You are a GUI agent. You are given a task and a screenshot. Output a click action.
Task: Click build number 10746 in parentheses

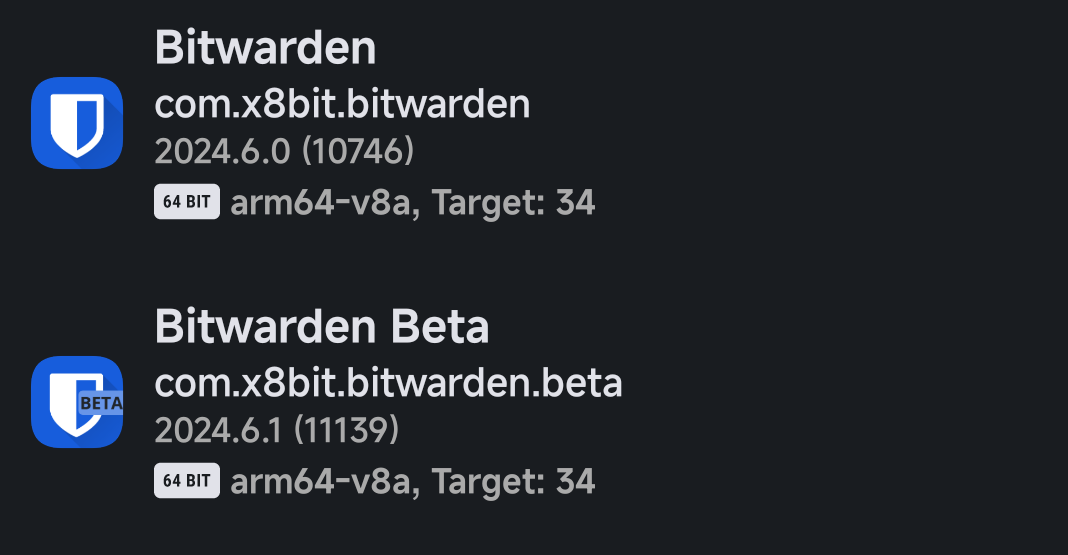click(x=358, y=151)
